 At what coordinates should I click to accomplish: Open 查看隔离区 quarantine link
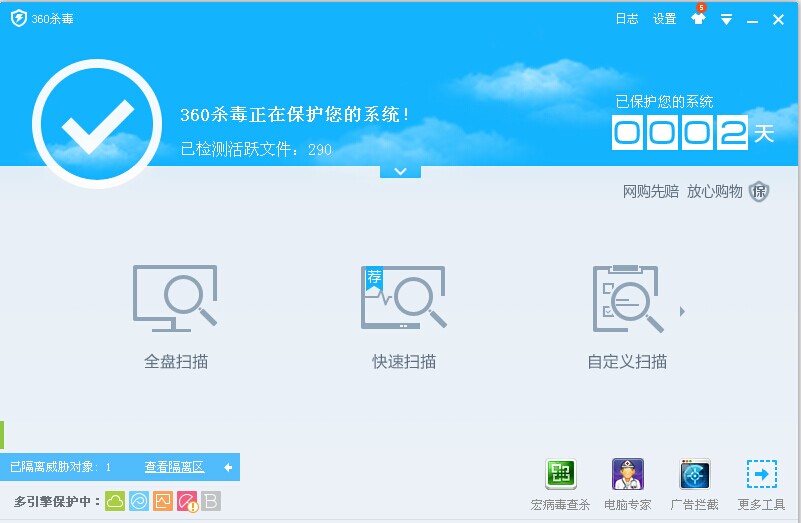(x=174, y=467)
